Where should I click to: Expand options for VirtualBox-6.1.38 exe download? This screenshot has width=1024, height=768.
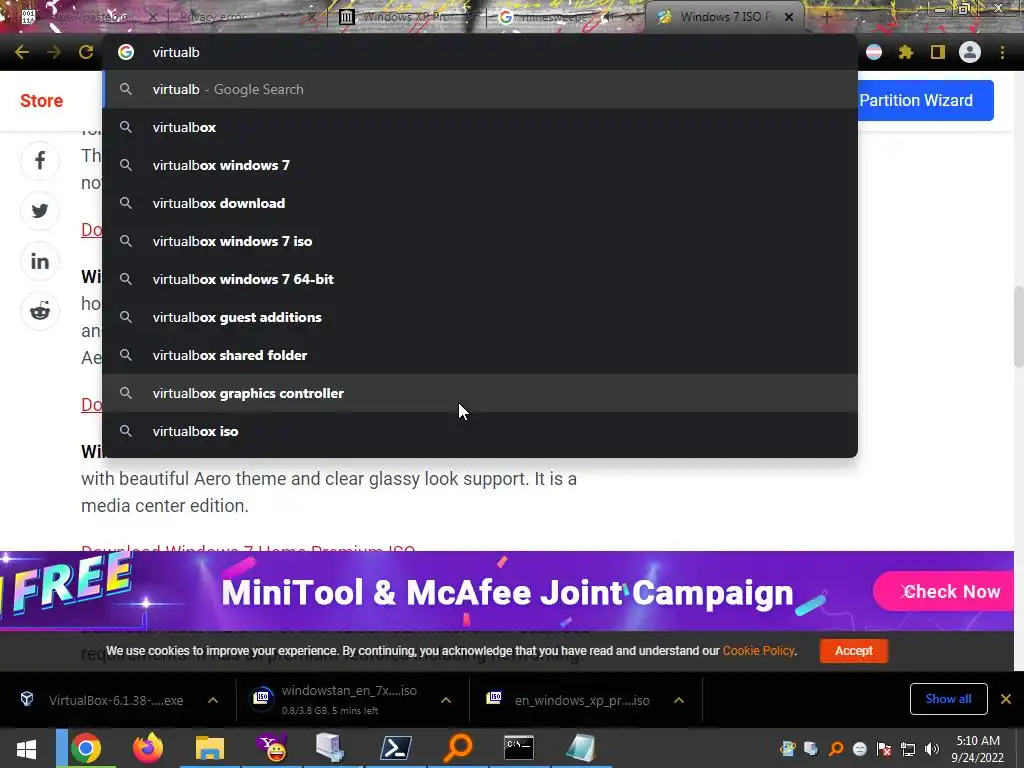(x=213, y=700)
